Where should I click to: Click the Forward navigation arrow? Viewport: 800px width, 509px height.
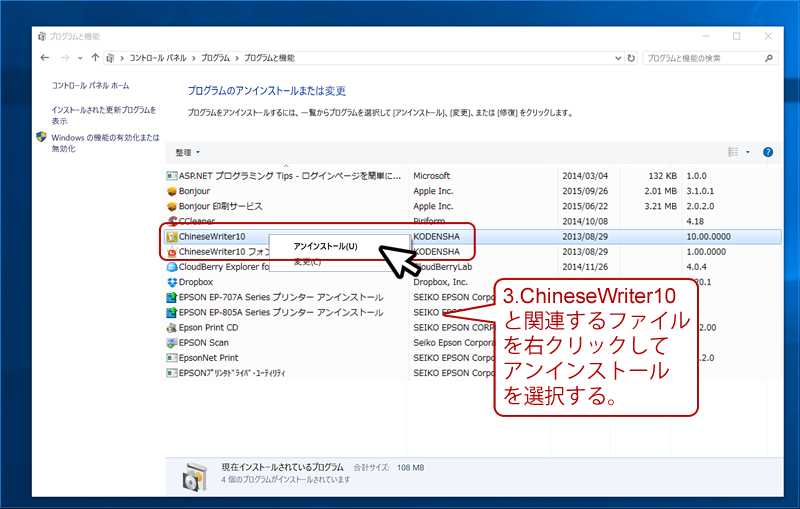pos(65,58)
